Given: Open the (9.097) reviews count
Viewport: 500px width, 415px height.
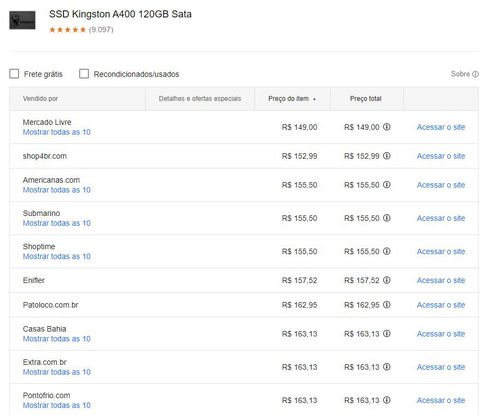Looking at the screenshot, I should (x=101, y=30).
